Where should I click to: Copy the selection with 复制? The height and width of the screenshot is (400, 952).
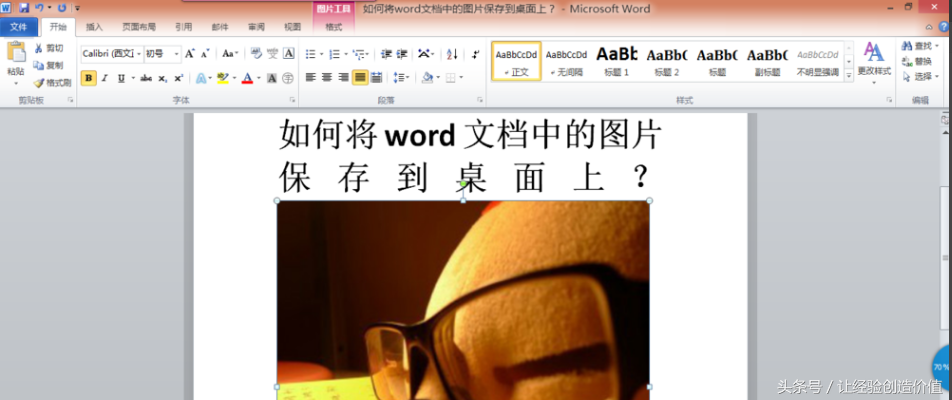pos(49,66)
